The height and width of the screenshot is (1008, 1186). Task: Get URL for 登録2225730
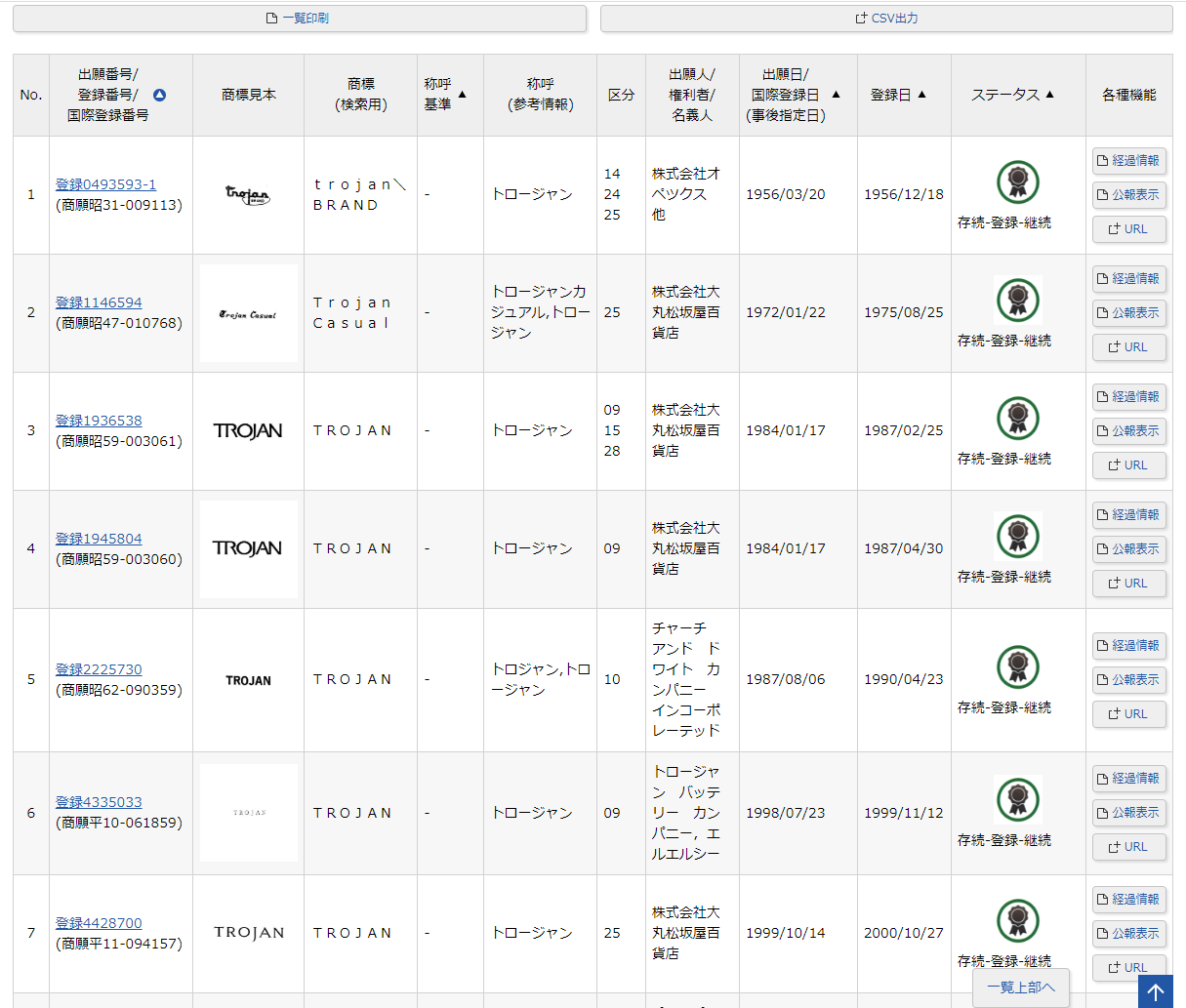tap(1129, 714)
